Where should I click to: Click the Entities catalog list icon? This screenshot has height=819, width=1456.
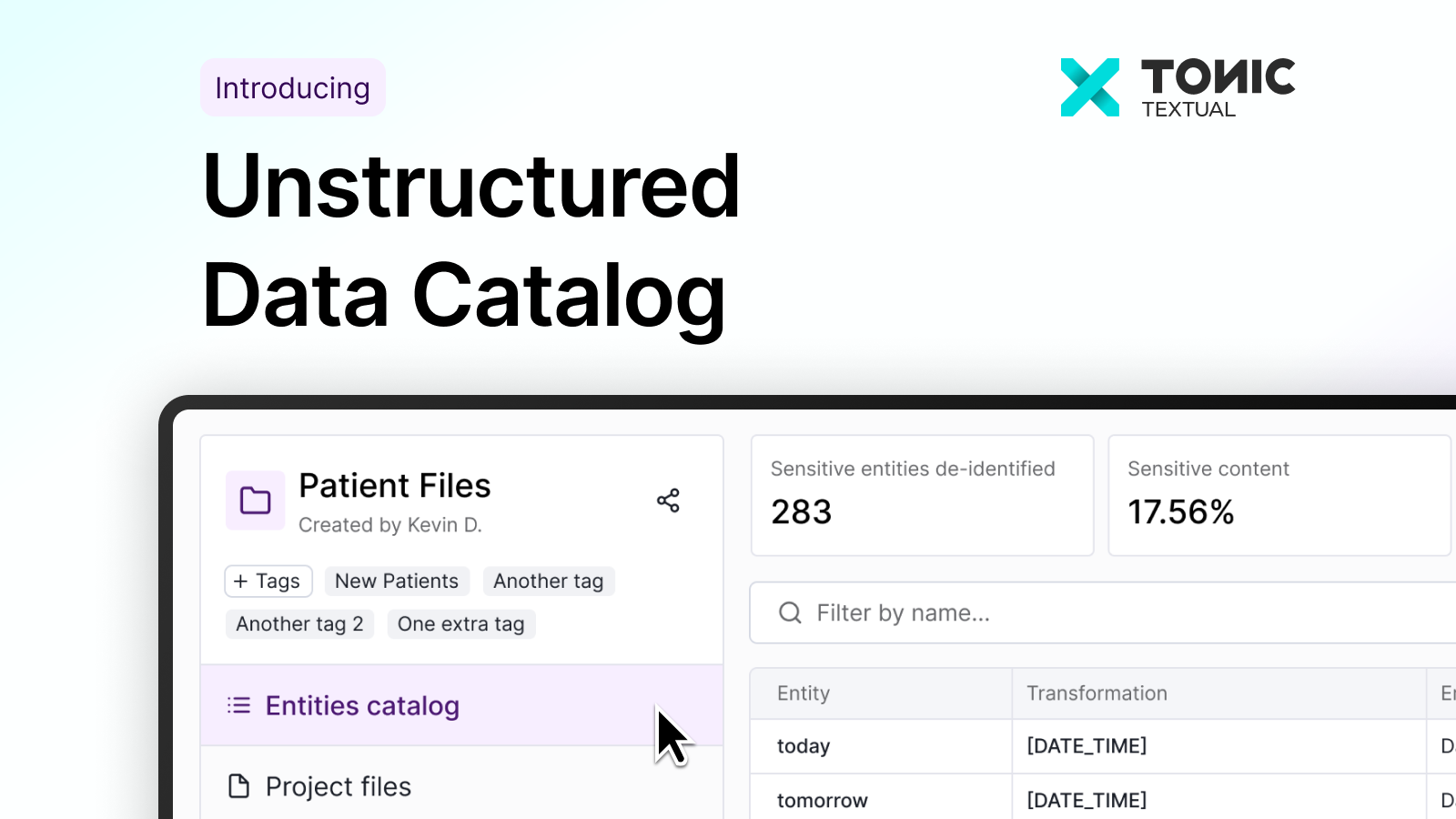click(x=239, y=705)
